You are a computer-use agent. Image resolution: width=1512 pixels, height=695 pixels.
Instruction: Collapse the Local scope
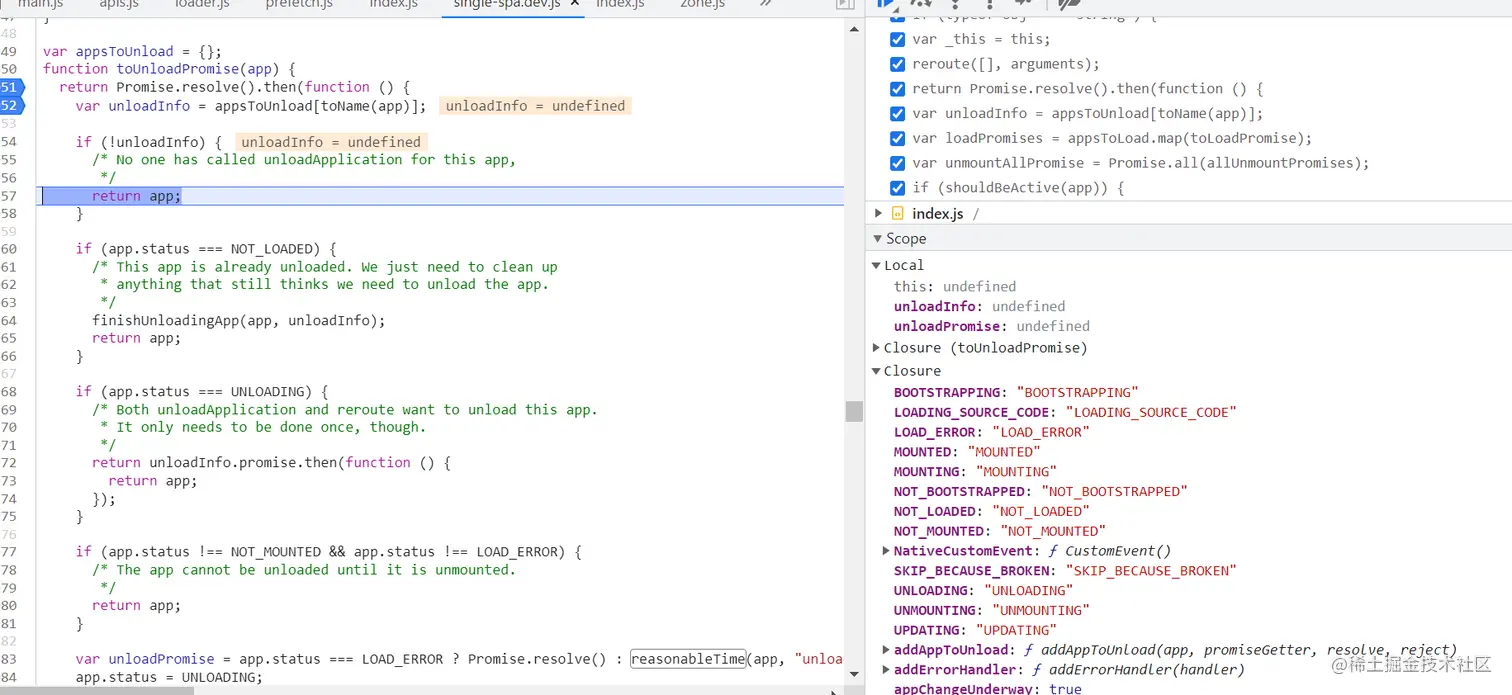876,265
